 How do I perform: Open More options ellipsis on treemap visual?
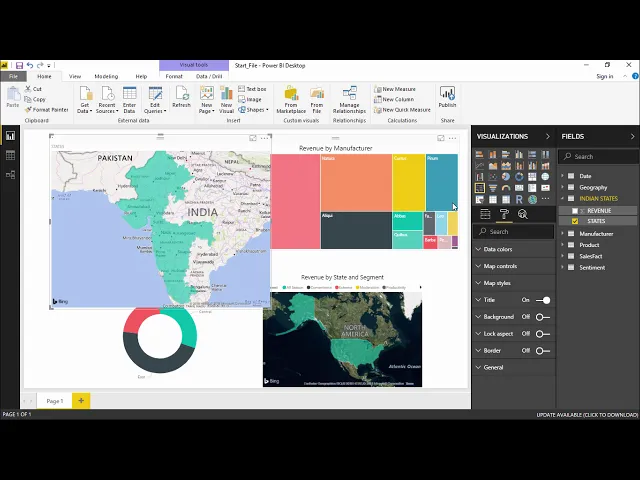452,138
